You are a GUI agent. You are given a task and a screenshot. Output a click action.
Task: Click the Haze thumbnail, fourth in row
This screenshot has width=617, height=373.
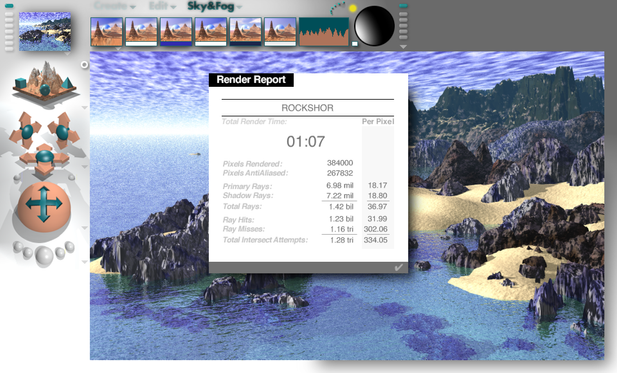click(x=211, y=30)
